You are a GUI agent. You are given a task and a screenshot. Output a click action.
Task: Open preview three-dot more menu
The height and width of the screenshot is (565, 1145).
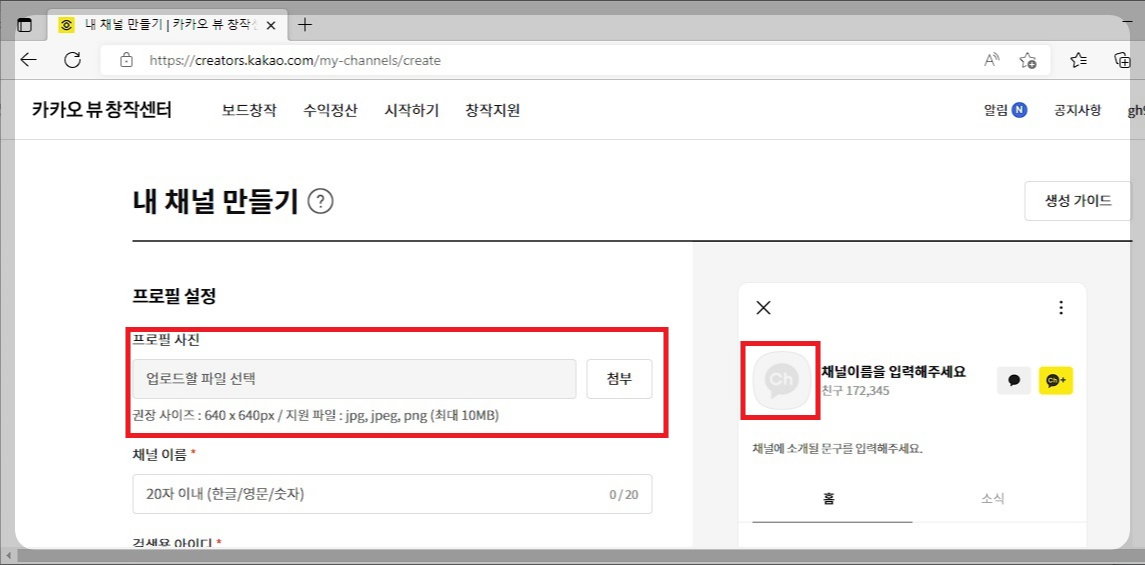(x=1061, y=307)
